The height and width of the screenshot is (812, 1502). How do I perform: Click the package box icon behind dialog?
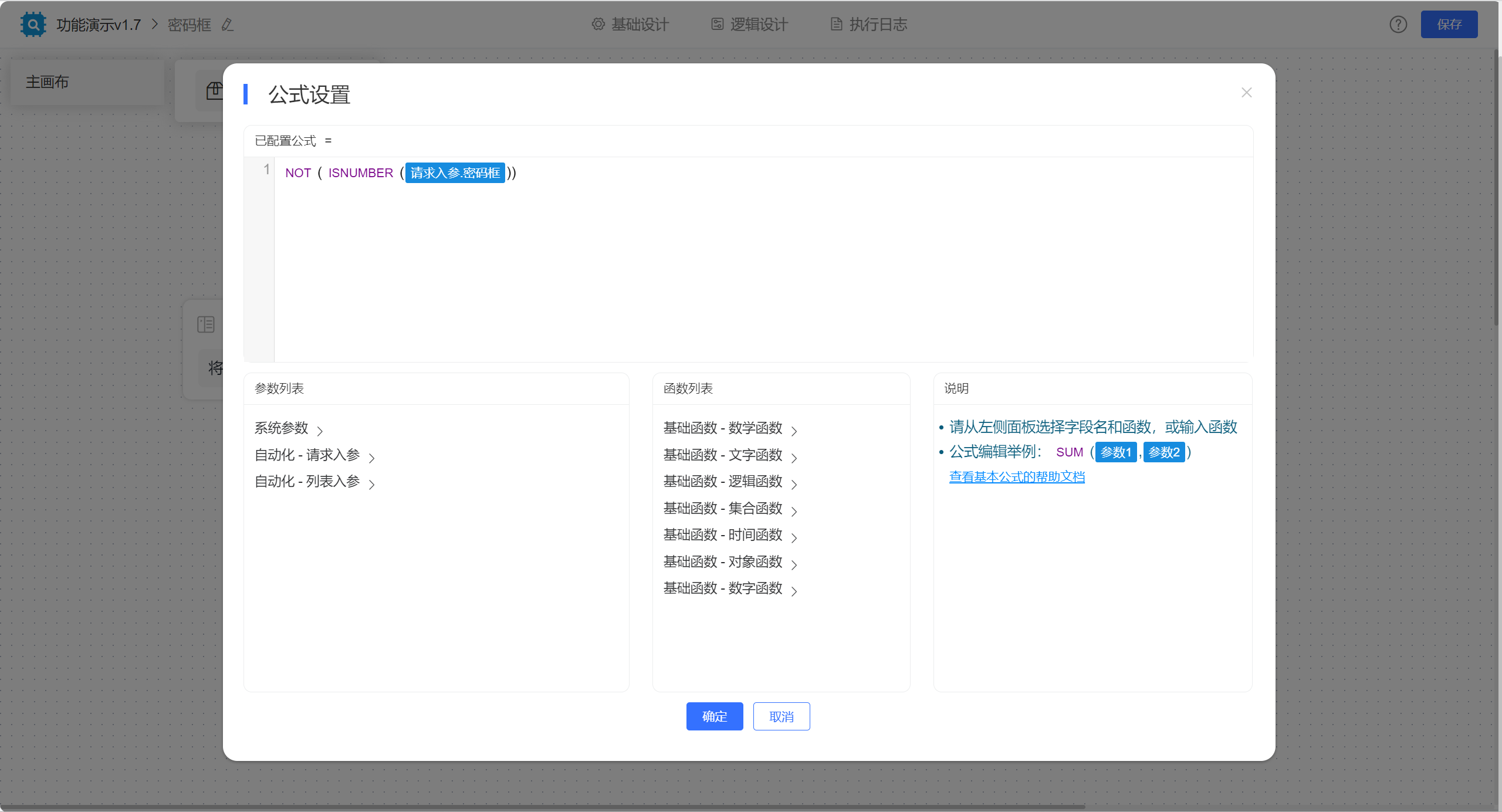[214, 91]
